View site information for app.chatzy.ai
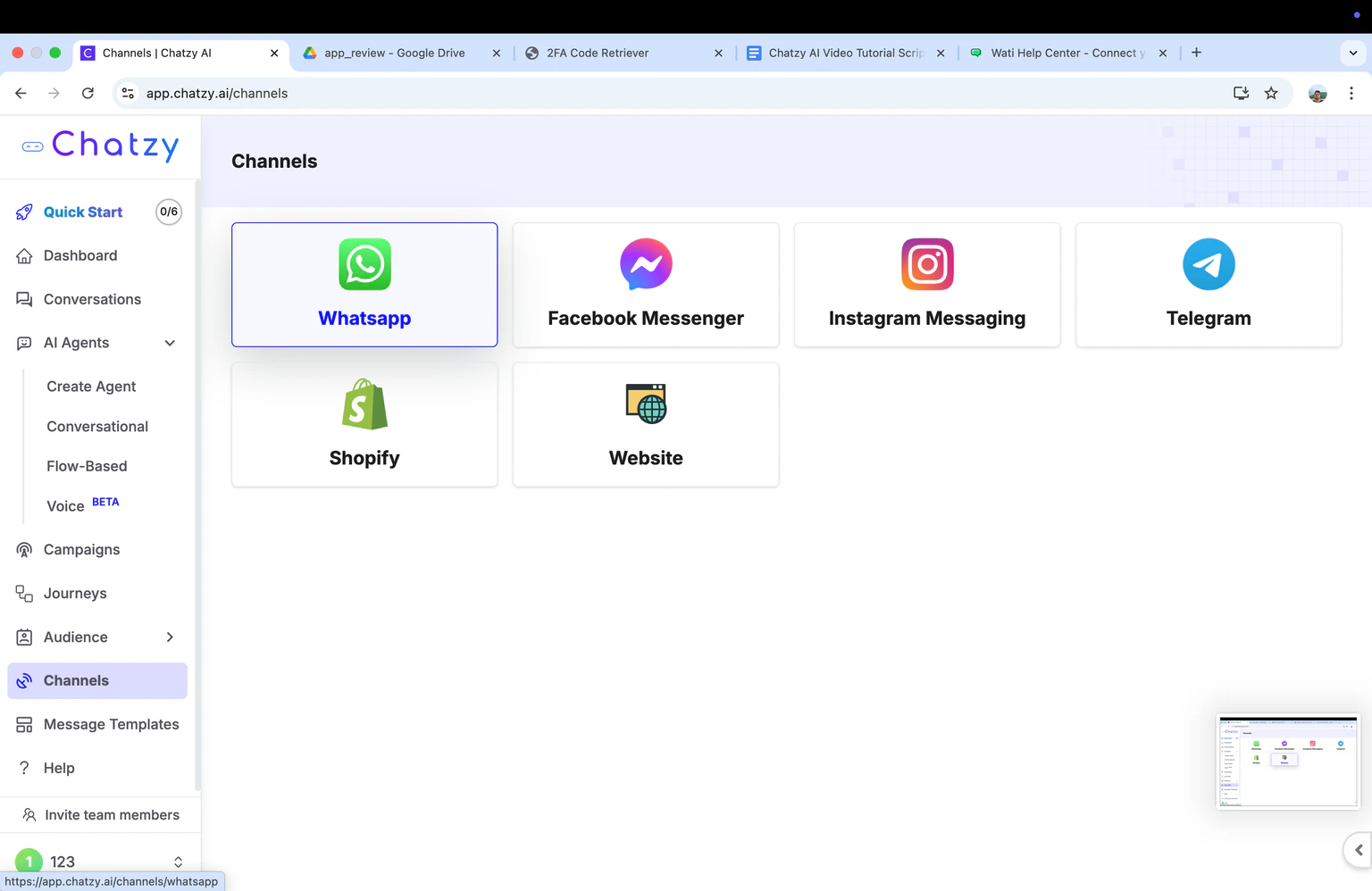The height and width of the screenshot is (891, 1372). [128, 93]
